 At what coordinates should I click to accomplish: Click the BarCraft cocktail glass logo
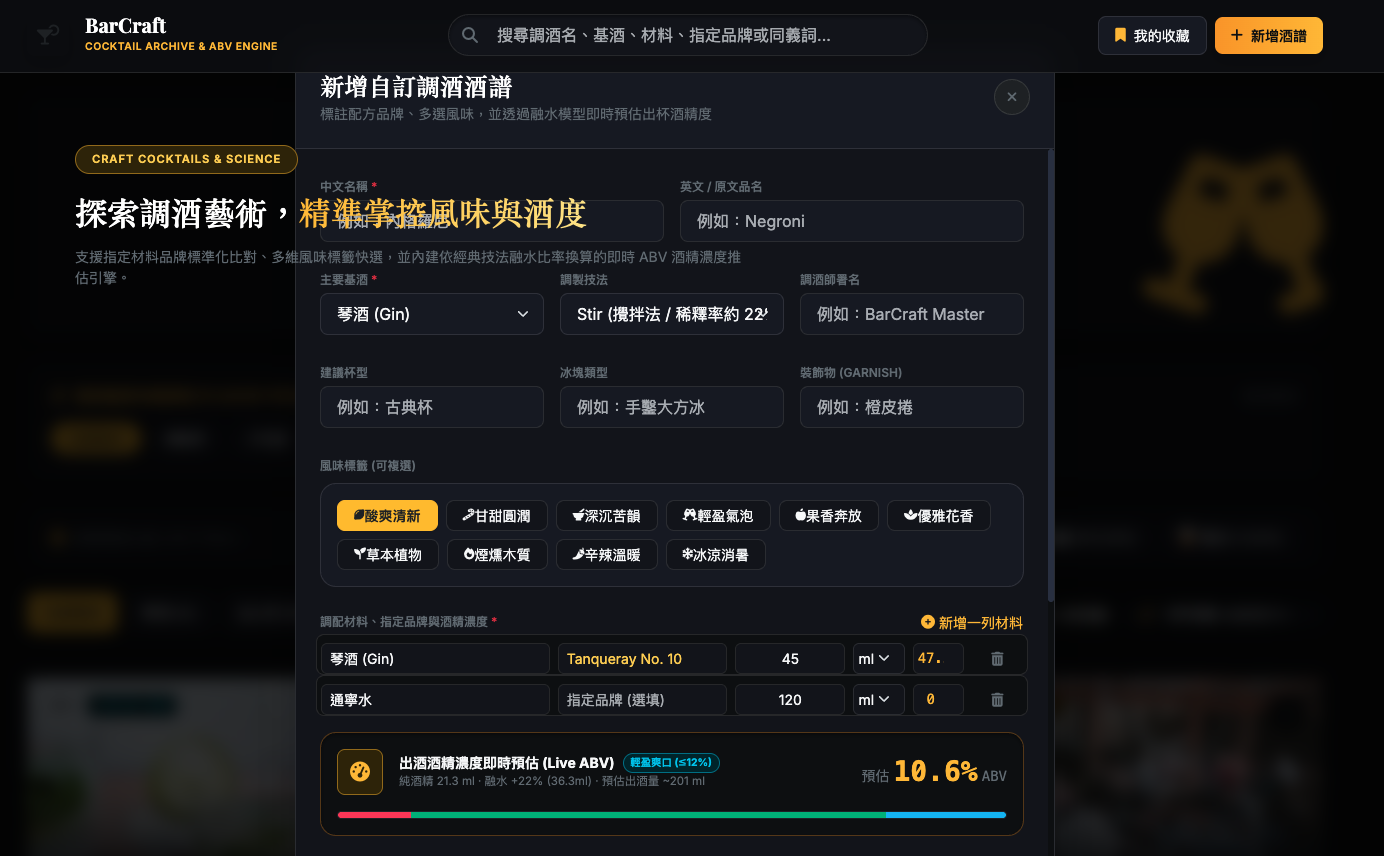pos(47,35)
